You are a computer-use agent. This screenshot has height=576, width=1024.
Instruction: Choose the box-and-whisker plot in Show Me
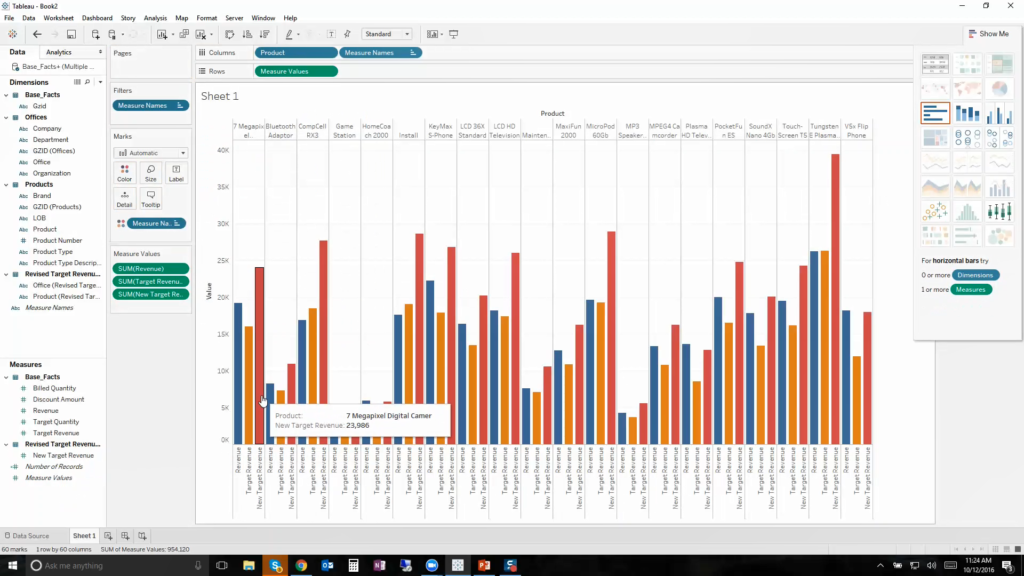pyautogui.click(x=999, y=211)
